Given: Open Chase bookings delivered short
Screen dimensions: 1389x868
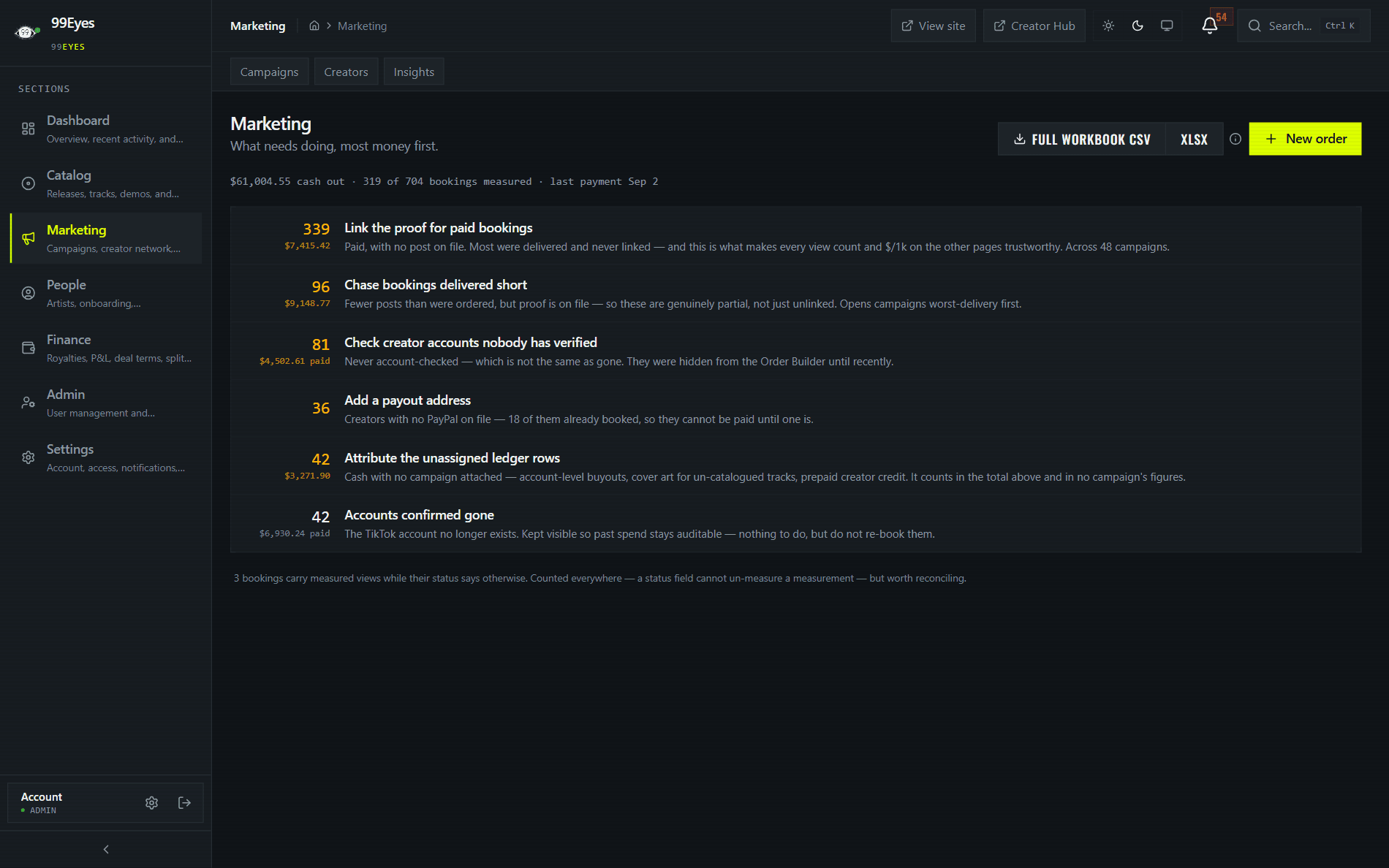Looking at the screenshot, I should click(x=795, y=294).
